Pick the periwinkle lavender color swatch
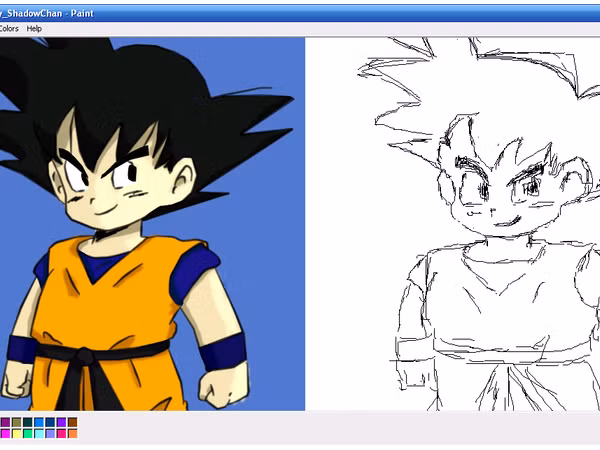This screenshot has width=600, height=450. click(x=50, y=434)
